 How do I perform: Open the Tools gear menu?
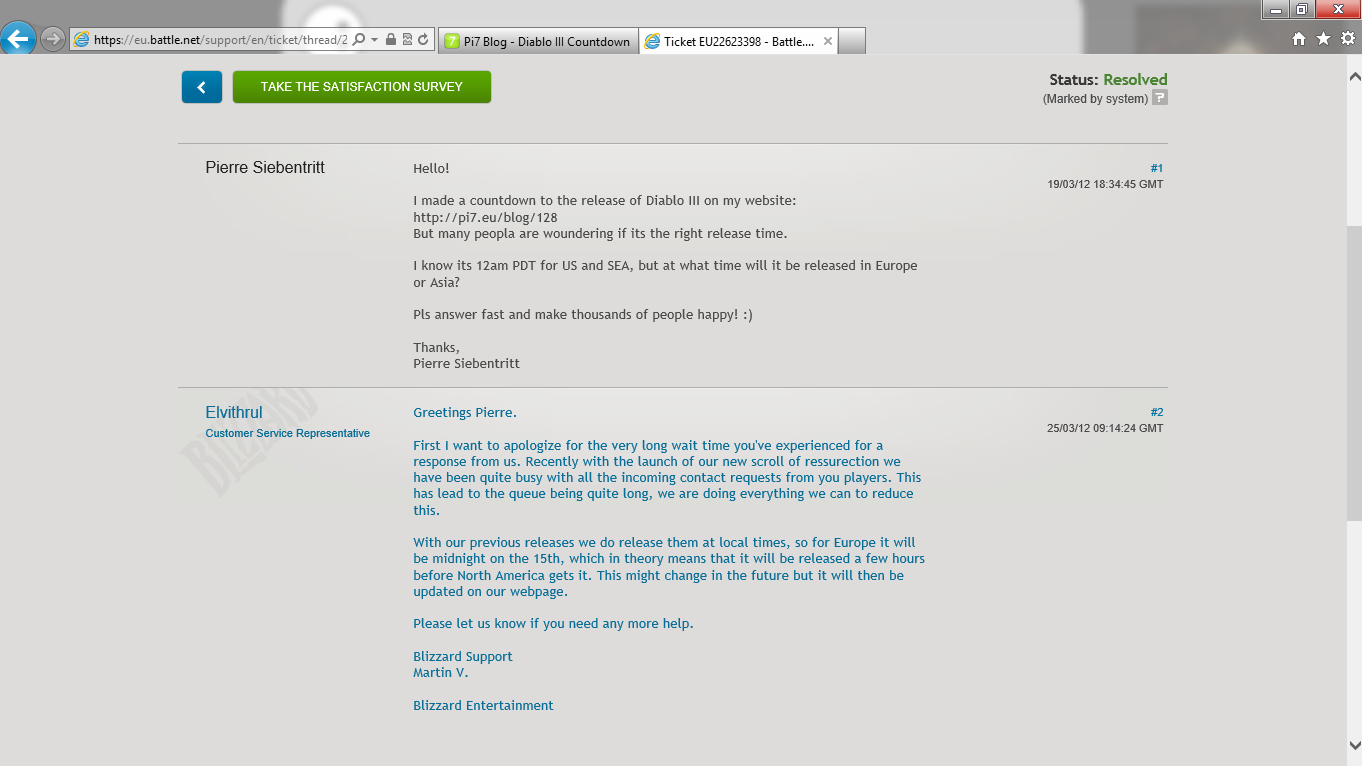pyautogui.click(x=1347, y=39)
